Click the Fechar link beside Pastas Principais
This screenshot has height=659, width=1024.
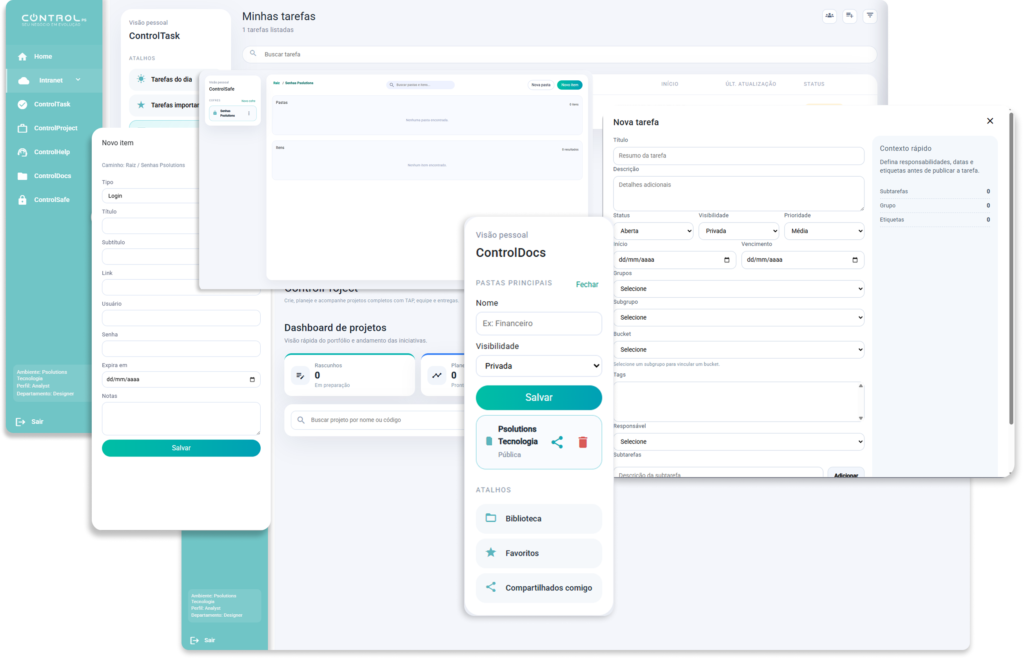coord(587,284)
